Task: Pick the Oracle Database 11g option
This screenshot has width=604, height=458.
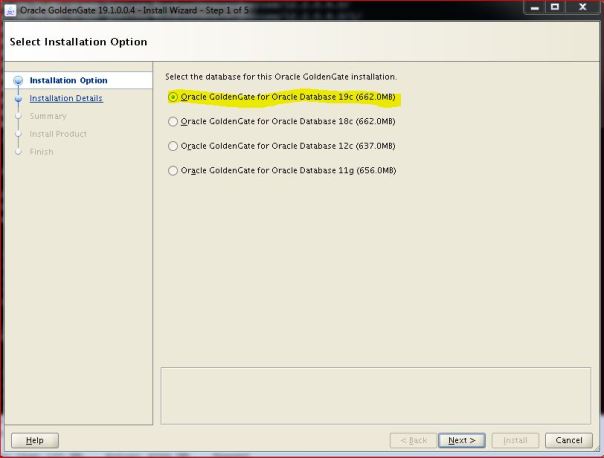Action: (173, 170)
